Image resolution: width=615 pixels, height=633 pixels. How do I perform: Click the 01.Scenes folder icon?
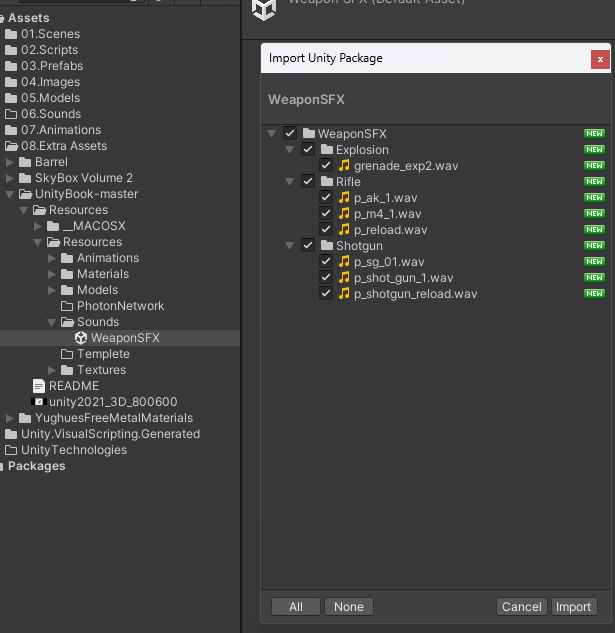pos(11,34)
